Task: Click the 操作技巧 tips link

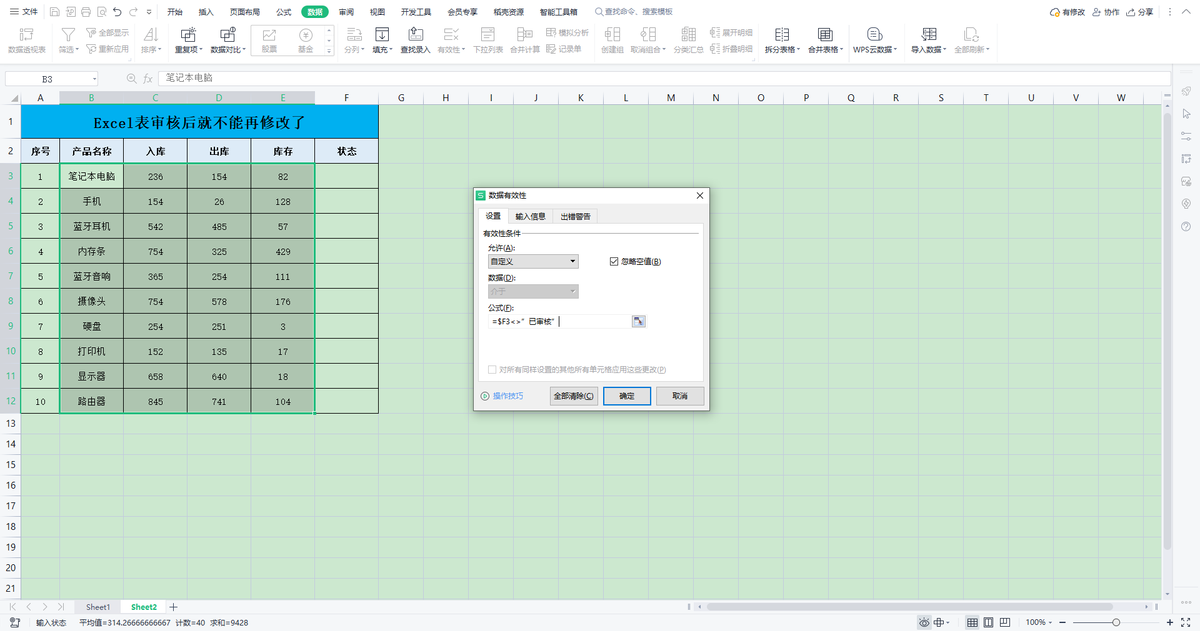Action: click(508, 396)
